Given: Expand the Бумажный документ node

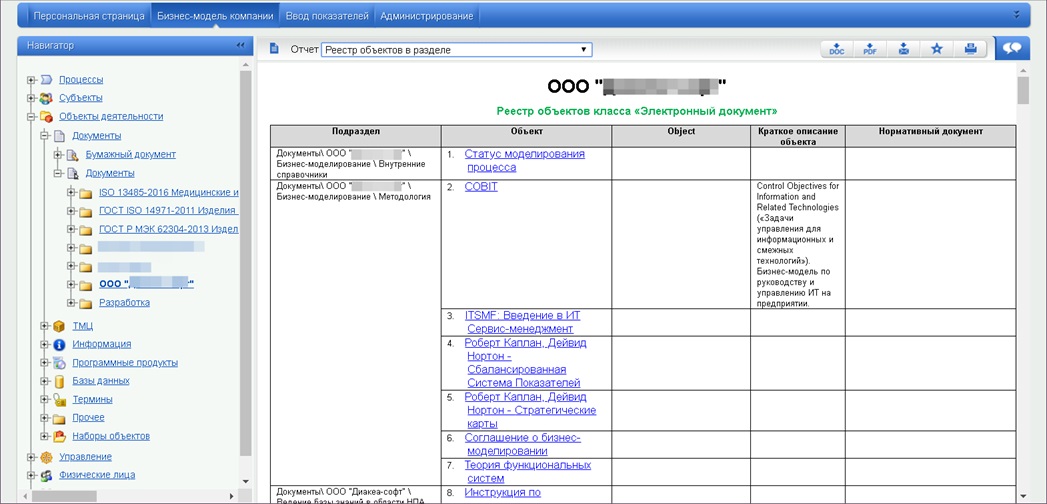Looking at the screenshot, I should (57, 154).
